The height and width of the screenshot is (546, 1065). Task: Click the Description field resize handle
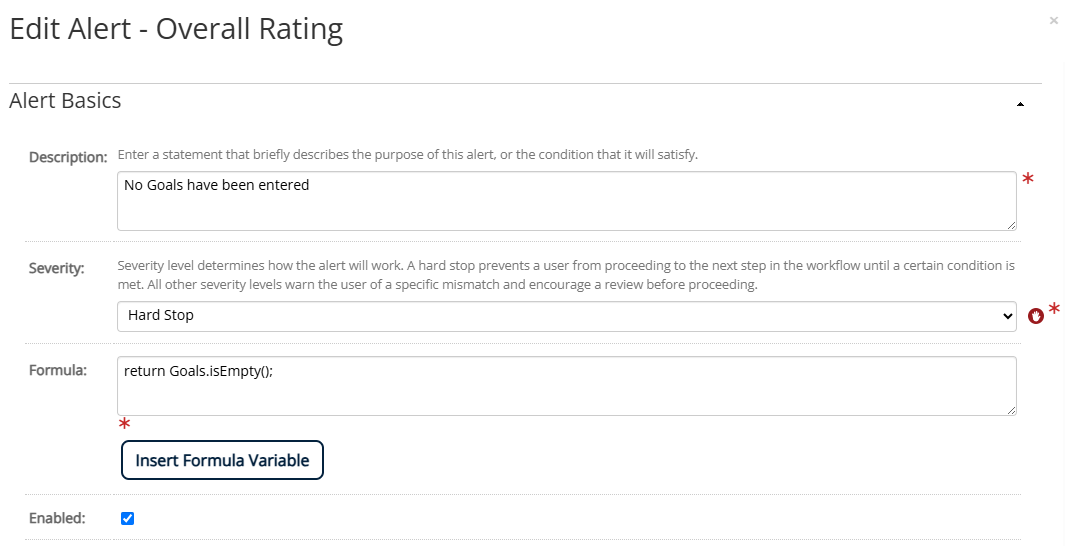(x=1011, y=225)
